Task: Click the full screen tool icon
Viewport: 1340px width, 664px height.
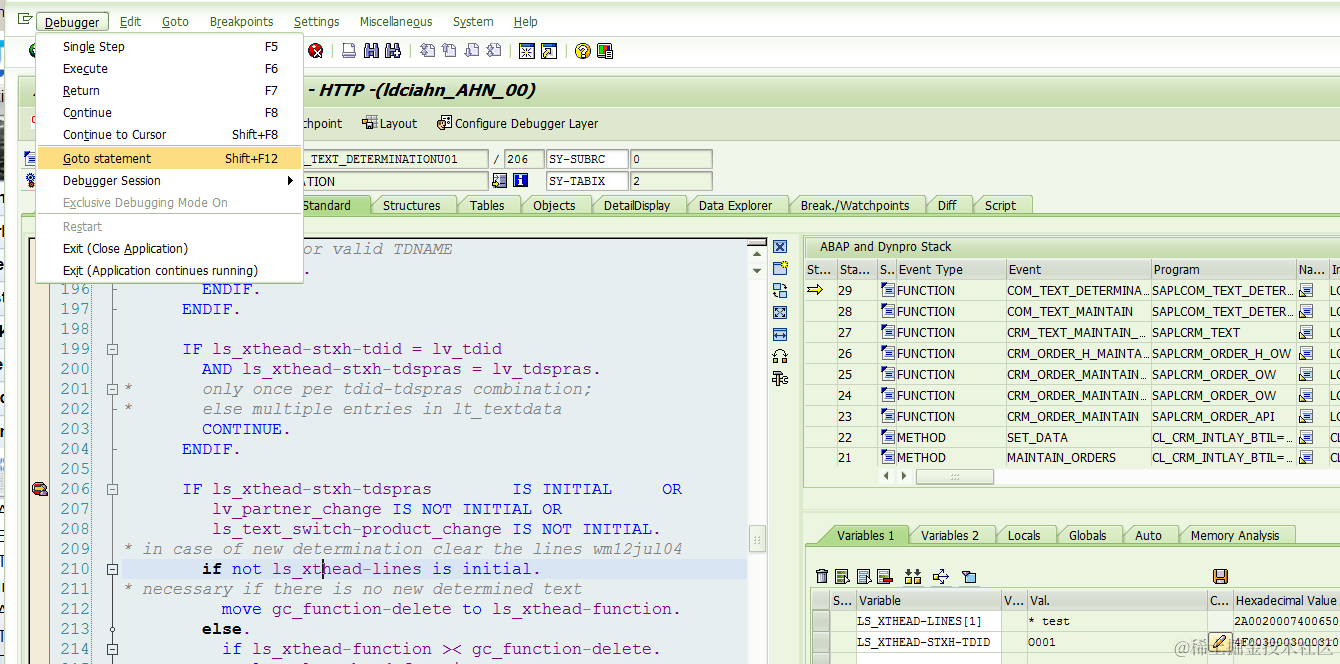Action: pyautogui.click(x=780, y=313)
